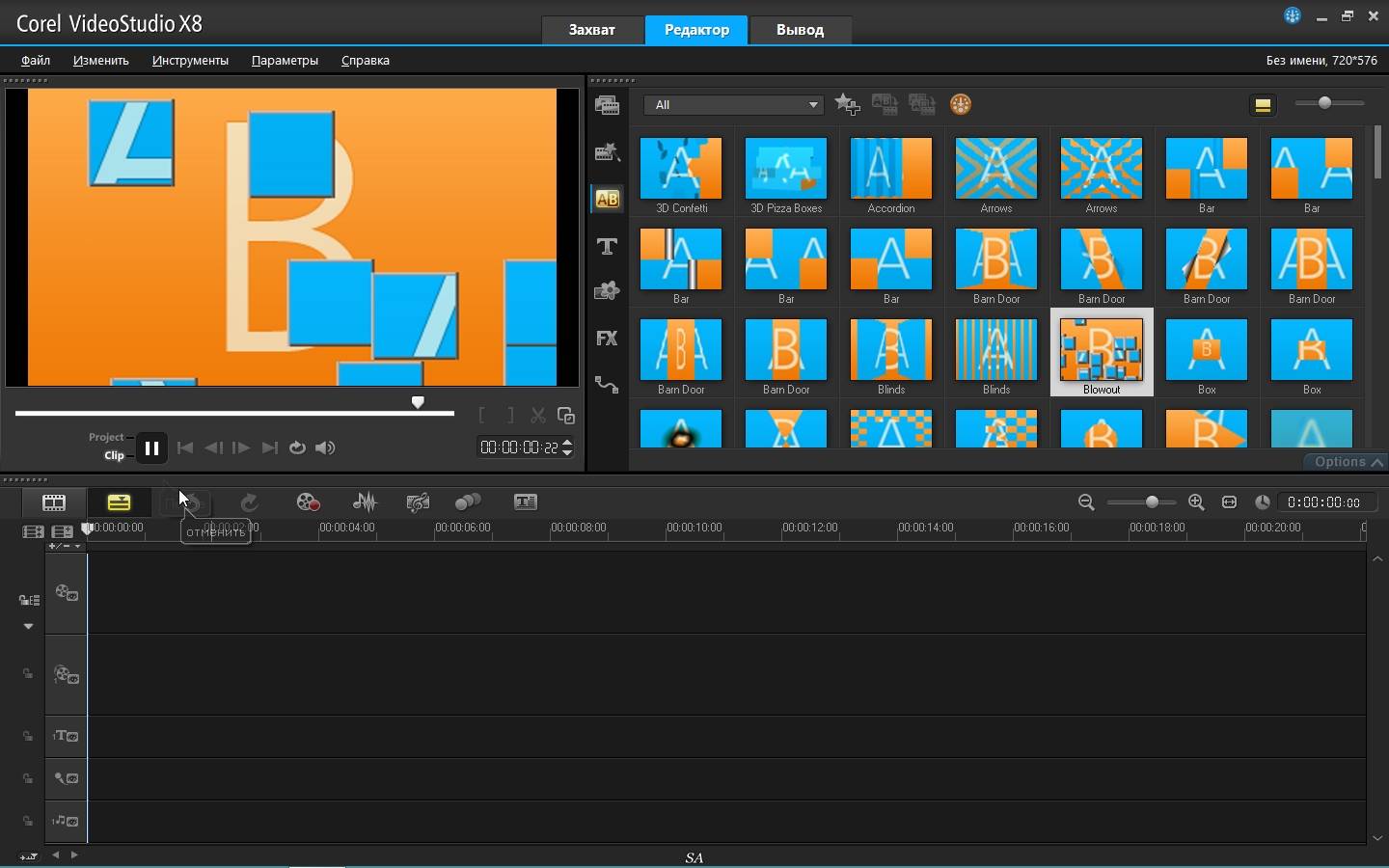Open the Sound Mixer
The height and width of the screenshot is (868, 1389).
tap(365, 502)
